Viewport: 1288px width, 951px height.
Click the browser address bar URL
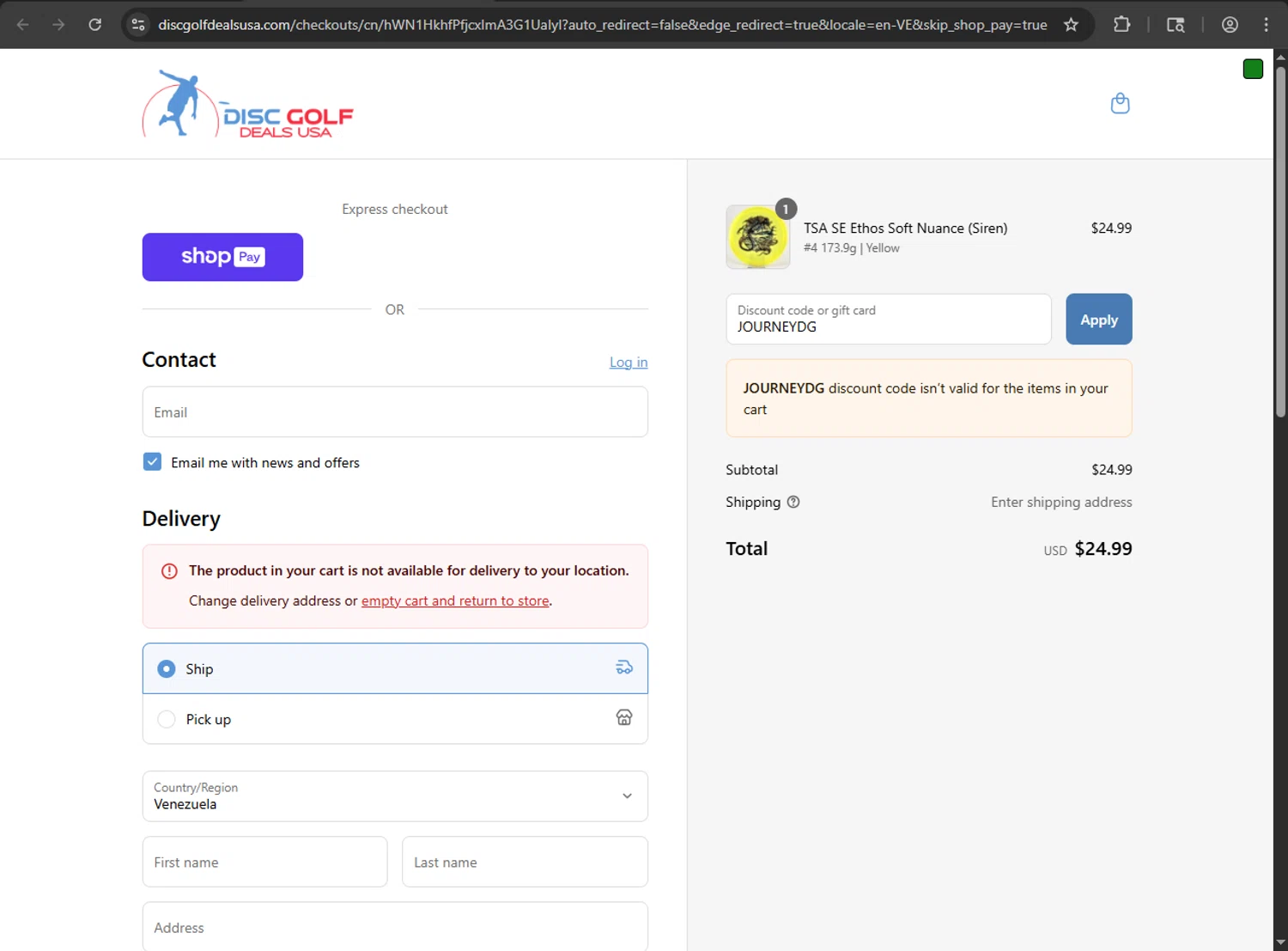pos(603,25)
